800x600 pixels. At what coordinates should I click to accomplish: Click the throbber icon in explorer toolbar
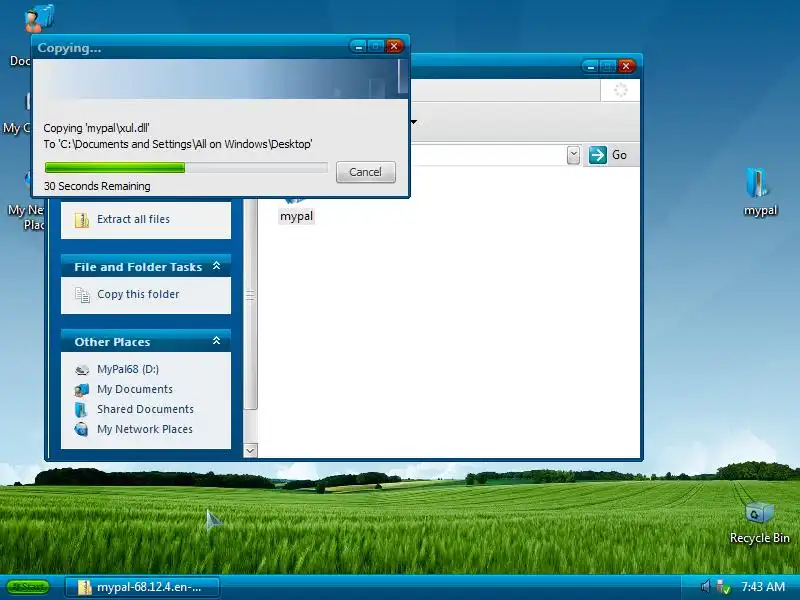(x=620, y=90)
